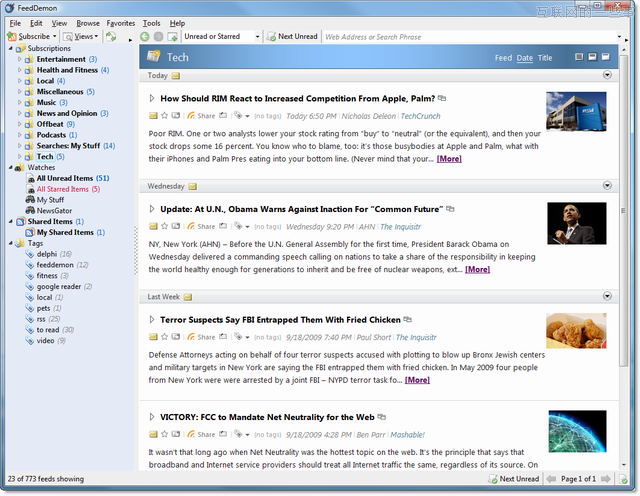Click the green back navigation arrow
Image resolution: width=640 pixels, height=496 pixels.
145,36
